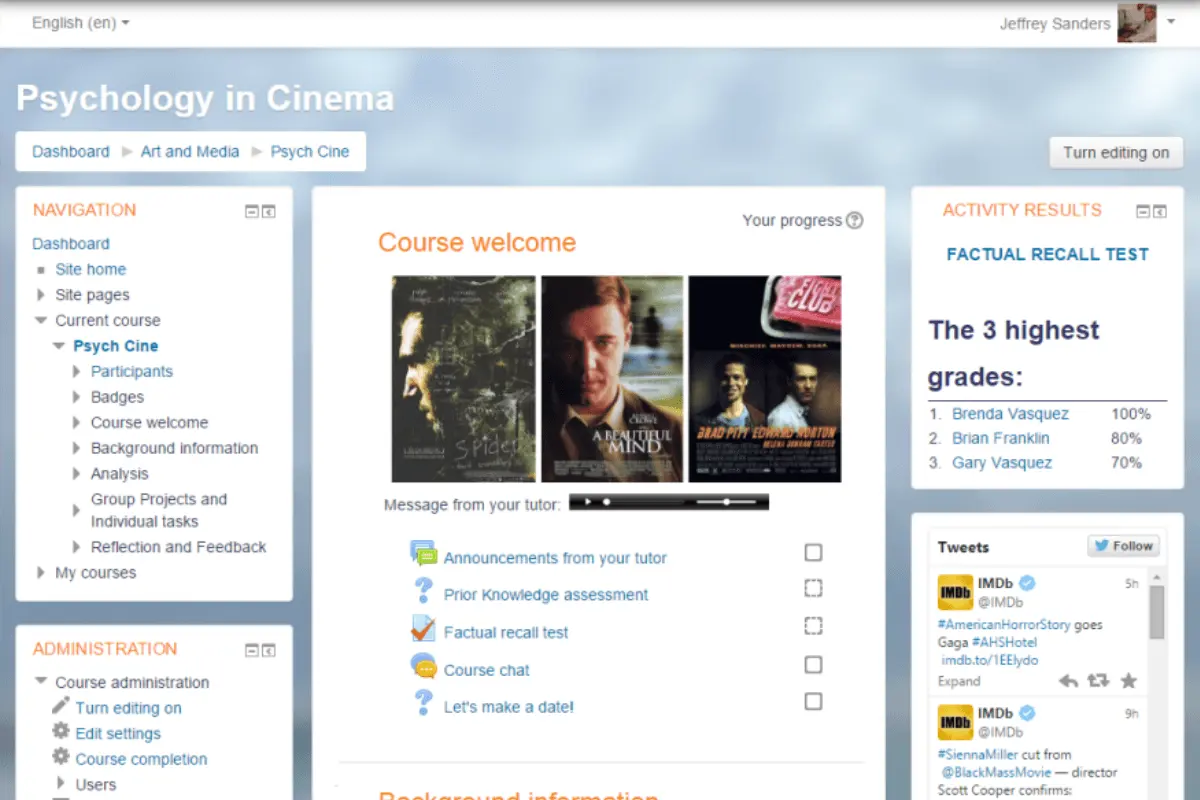Click the Let's make a date question mark icon
The width and height of the screenshot is (1200, 800).
pyautogui.click(x=423, y=703)
